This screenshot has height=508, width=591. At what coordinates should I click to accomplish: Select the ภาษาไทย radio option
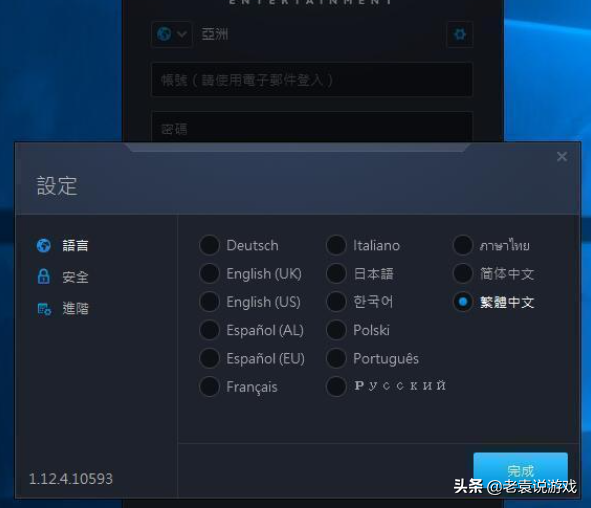point(463,245)
